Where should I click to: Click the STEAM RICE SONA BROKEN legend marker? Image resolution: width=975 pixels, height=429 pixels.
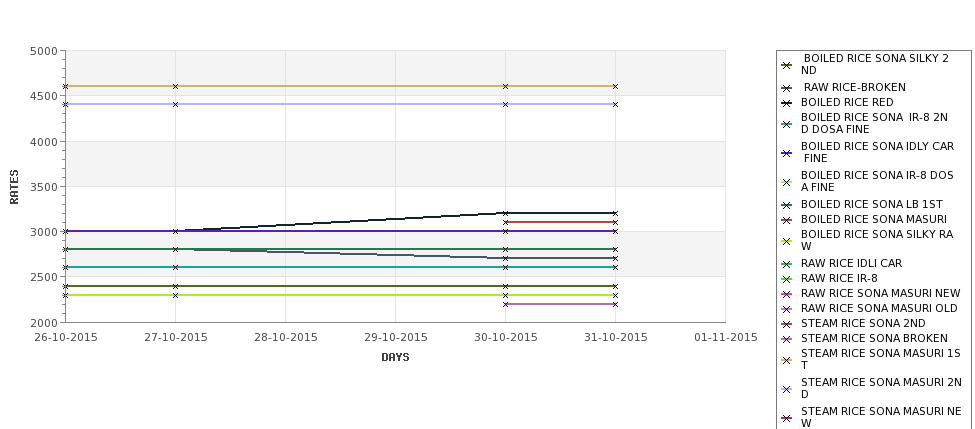click(x=787, y=339)
